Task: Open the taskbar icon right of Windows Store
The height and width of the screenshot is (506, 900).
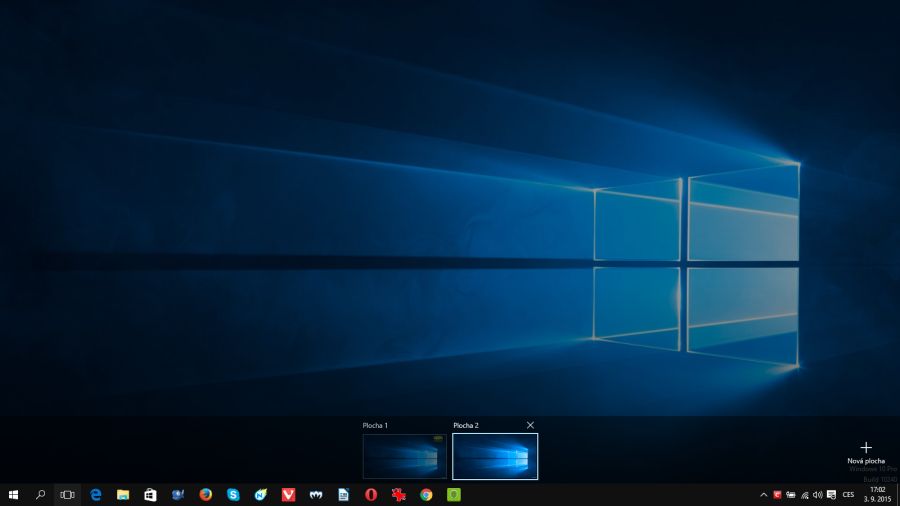Action: click(x=178, y=495)
